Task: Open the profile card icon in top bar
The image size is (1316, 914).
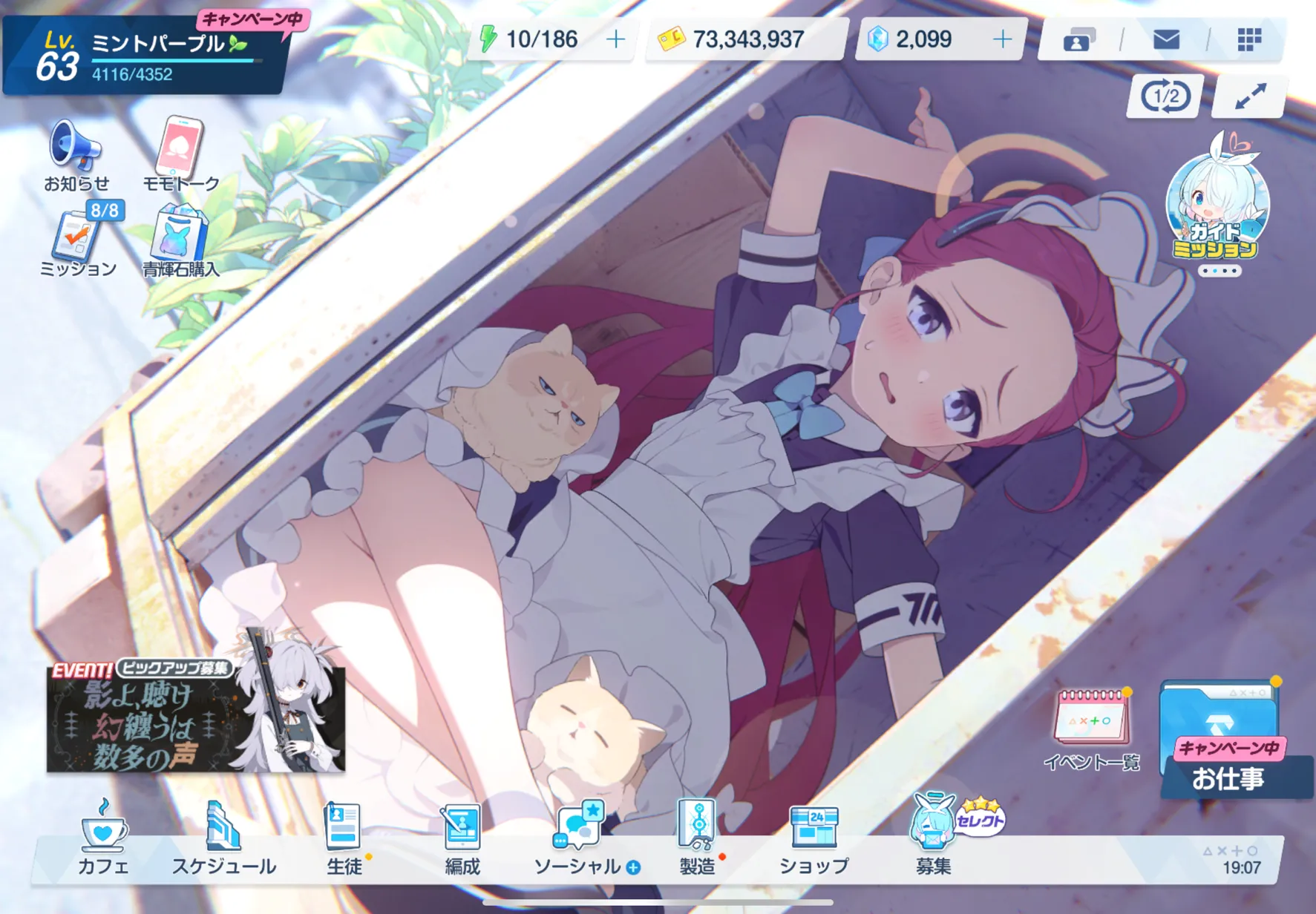Action: coord(1078,39)
